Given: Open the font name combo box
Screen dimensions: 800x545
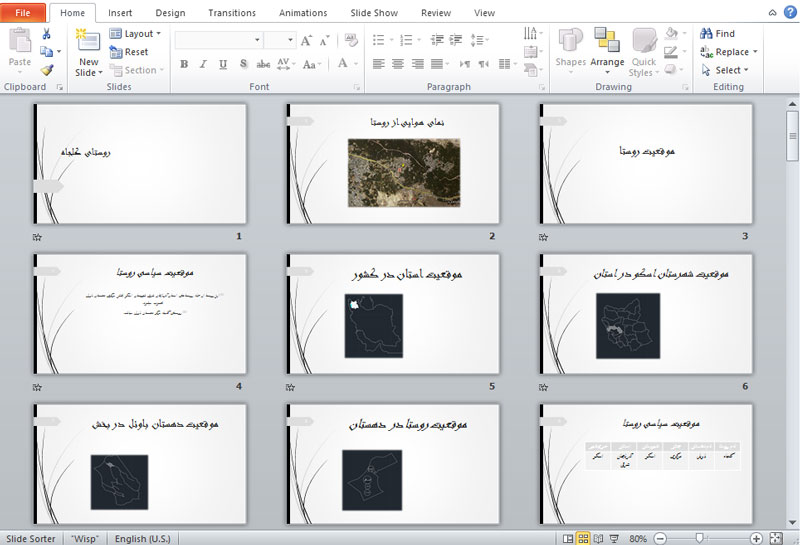Looking at the screenshot, I should 219,40.
